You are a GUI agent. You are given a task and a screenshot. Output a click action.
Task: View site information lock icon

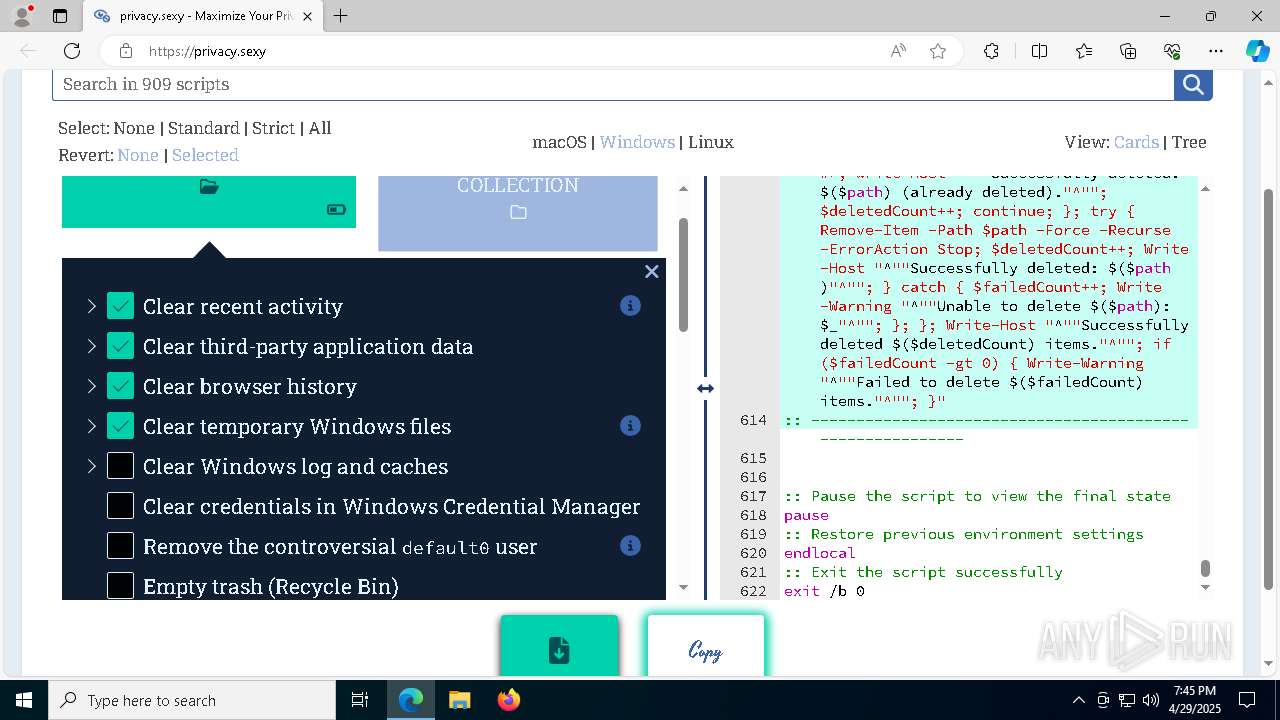click(x=126, y=51)
